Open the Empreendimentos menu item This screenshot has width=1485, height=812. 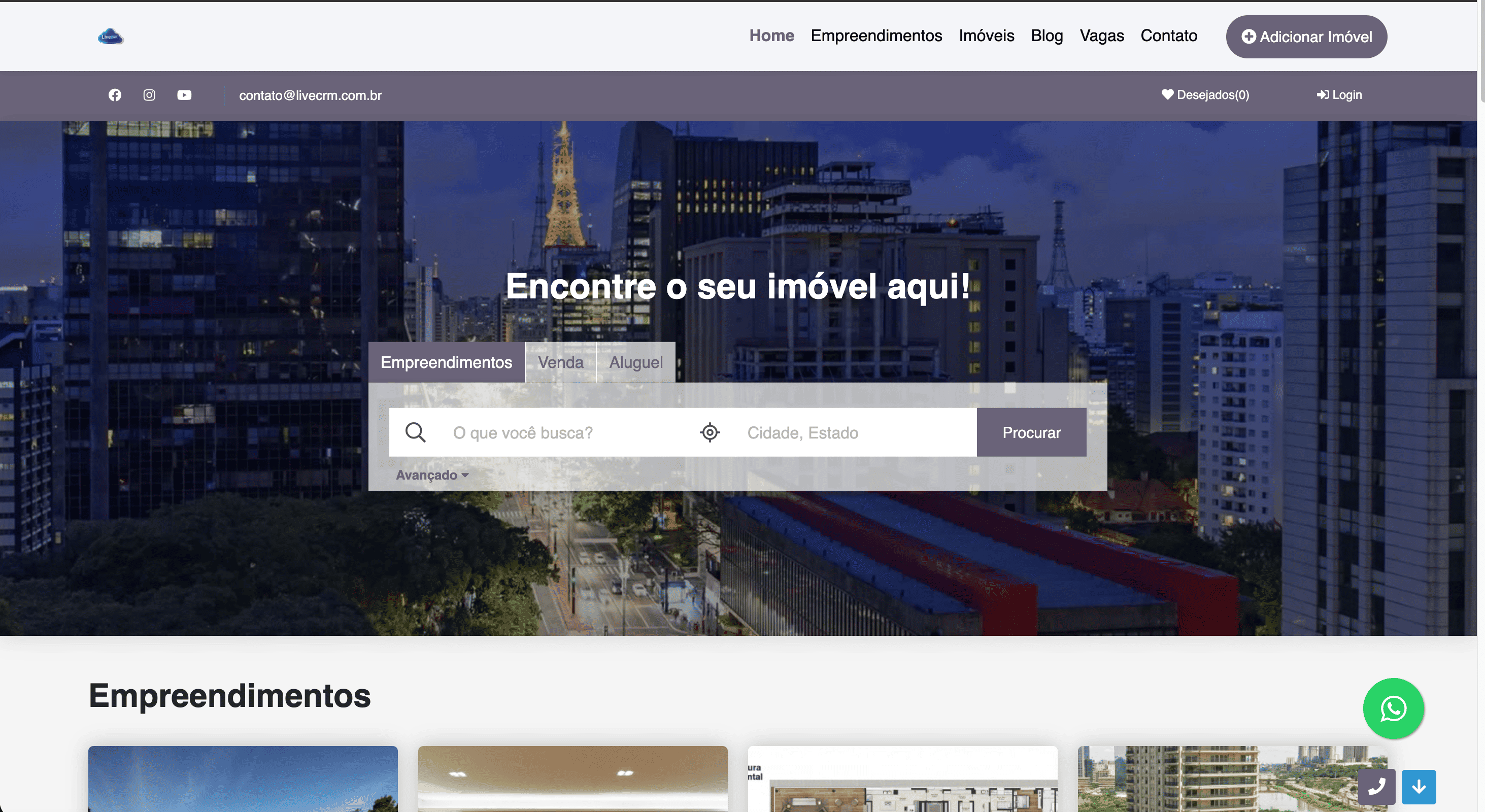(x=876, y=36)
